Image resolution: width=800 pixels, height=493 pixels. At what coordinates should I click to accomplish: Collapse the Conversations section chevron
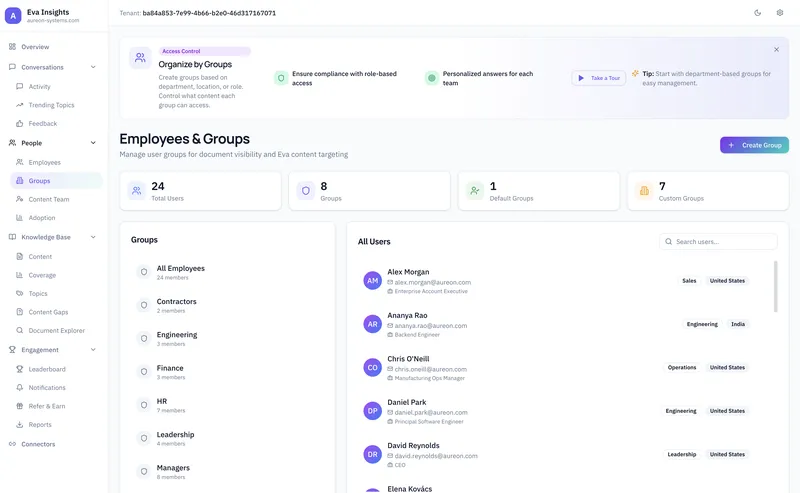(x=93, y=67)
